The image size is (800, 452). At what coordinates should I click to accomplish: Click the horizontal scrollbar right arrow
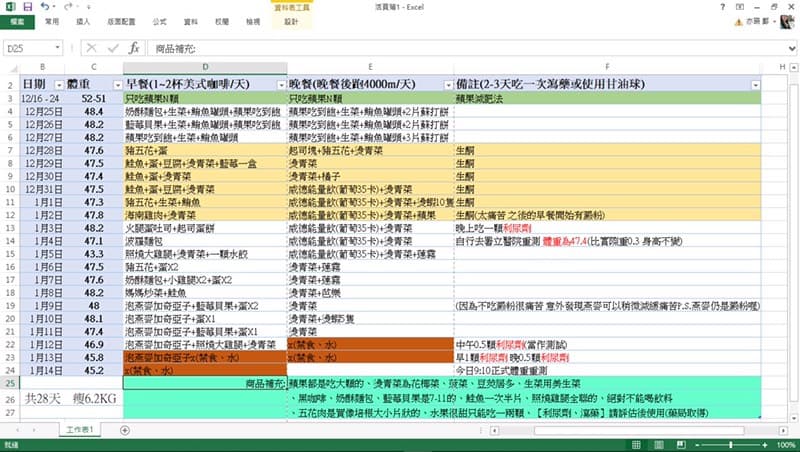coord(783,431)
